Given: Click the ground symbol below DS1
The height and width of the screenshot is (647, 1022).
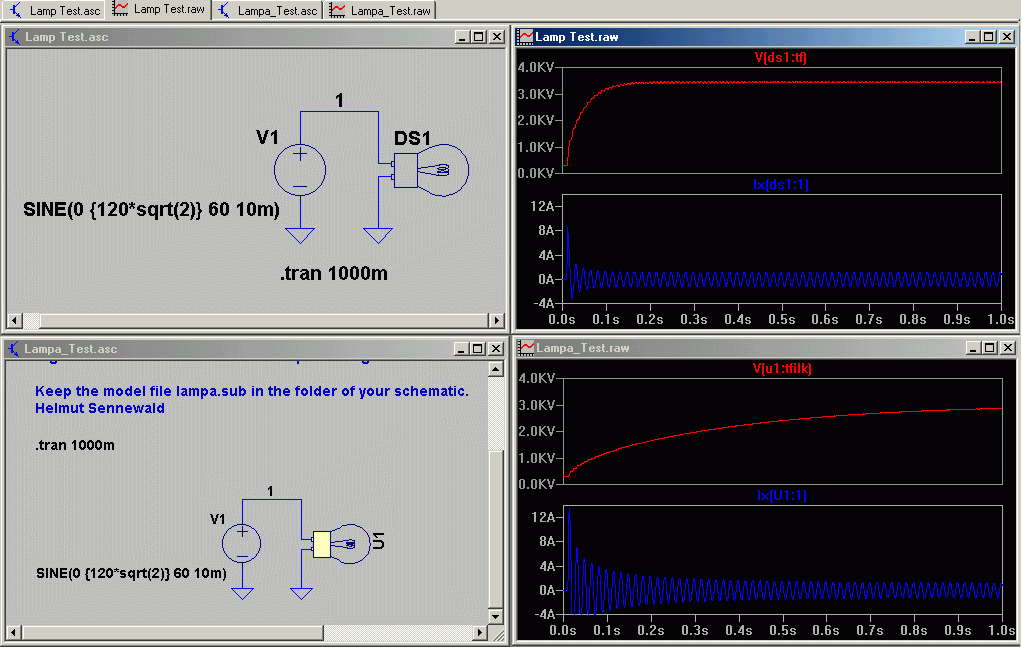Looking at the screenshot, I should point(378,235).
